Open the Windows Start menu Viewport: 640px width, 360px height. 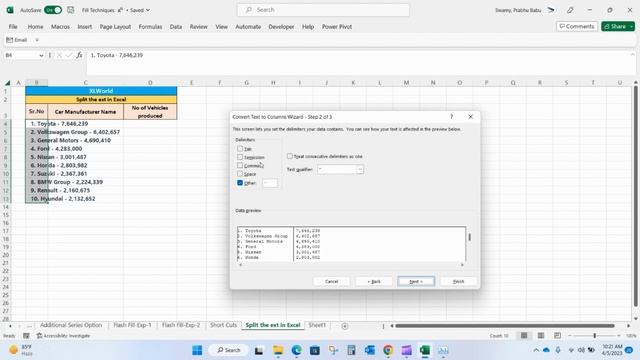(197, 350)
